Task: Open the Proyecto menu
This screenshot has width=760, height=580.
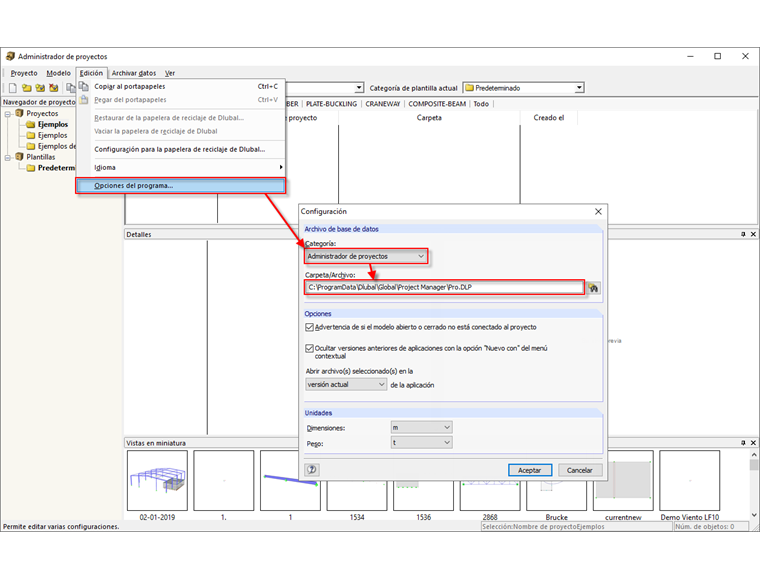Action: click(24, 73)
